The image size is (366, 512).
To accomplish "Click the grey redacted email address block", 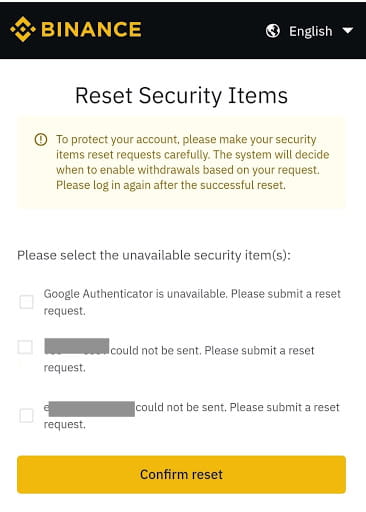I will [x=92, y=409].
